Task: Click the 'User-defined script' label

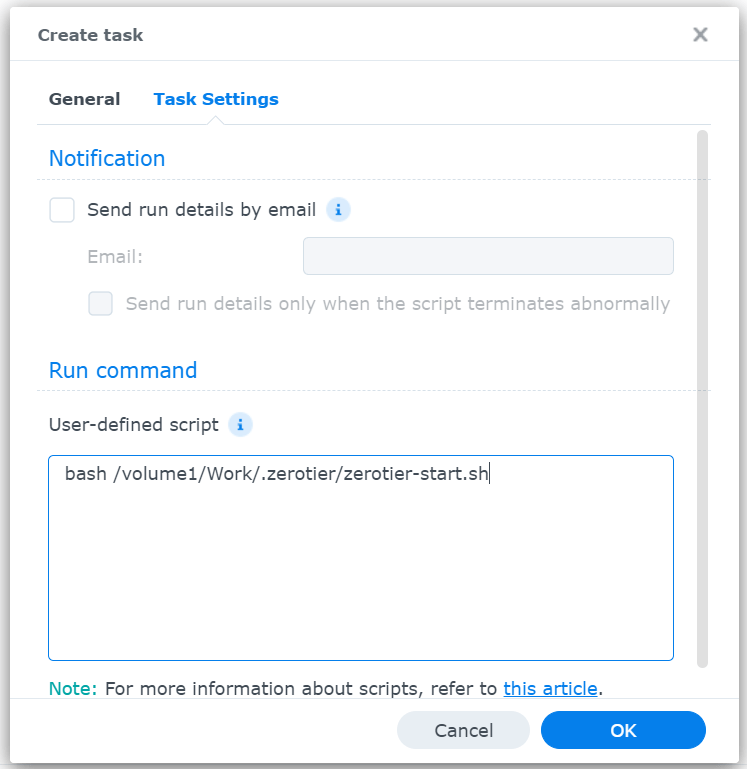Action: click(x=133, y=425)
